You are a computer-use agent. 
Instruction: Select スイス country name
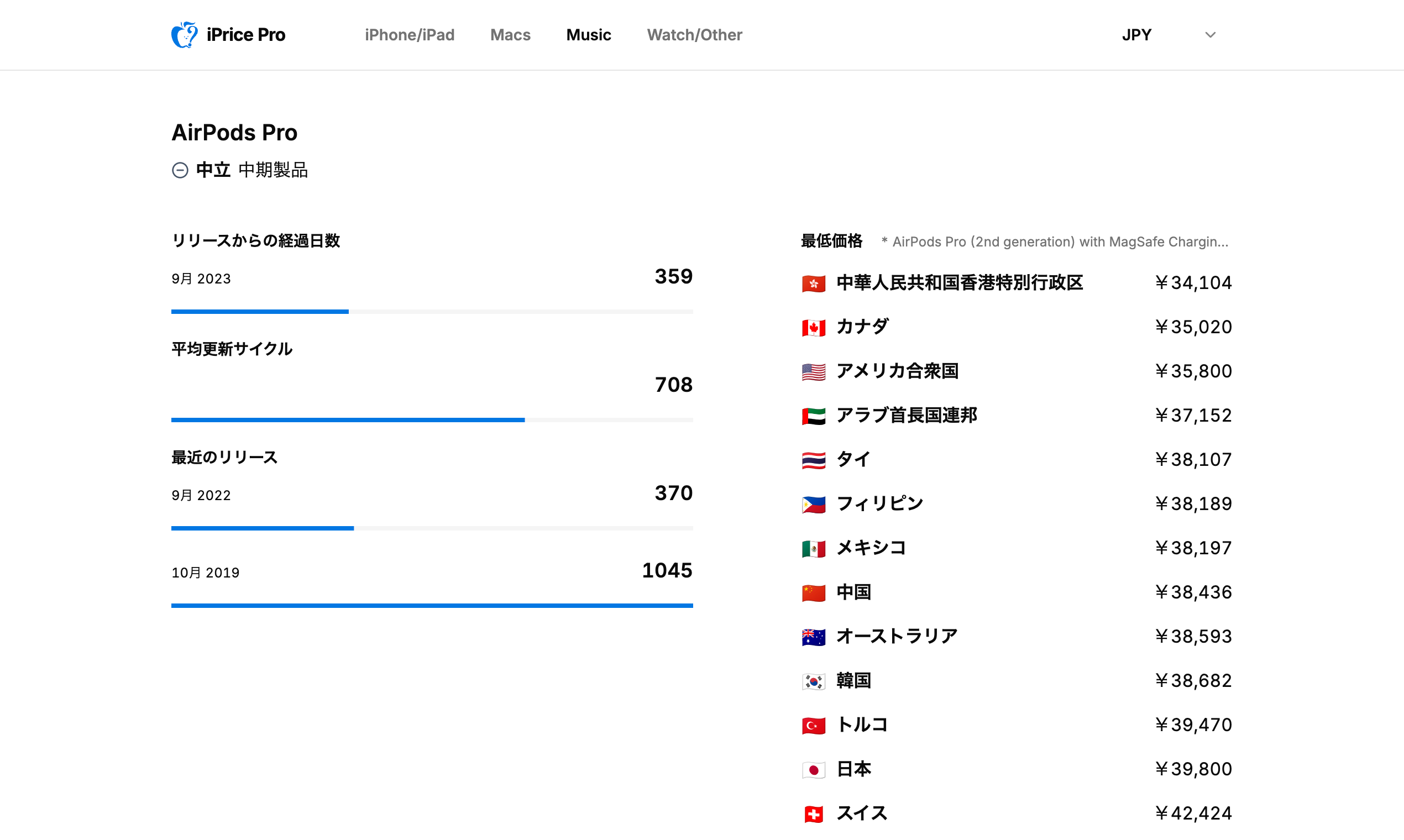[862, 813]
